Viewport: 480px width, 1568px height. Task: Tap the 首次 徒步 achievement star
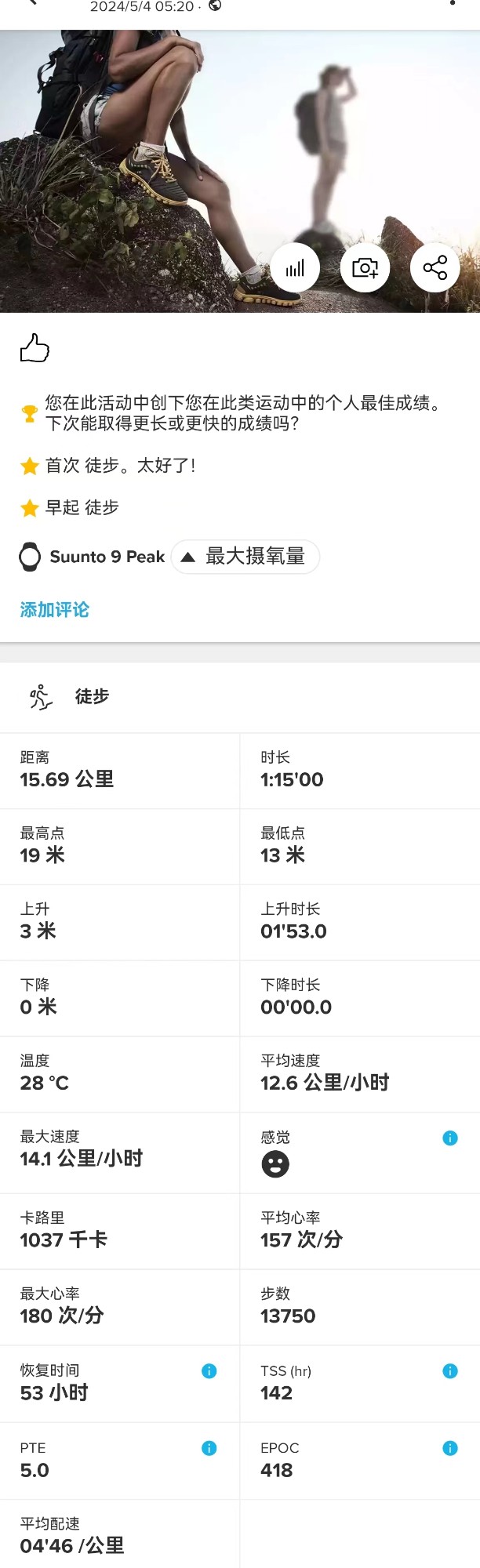pyautogui.click(x=30, y=466)
